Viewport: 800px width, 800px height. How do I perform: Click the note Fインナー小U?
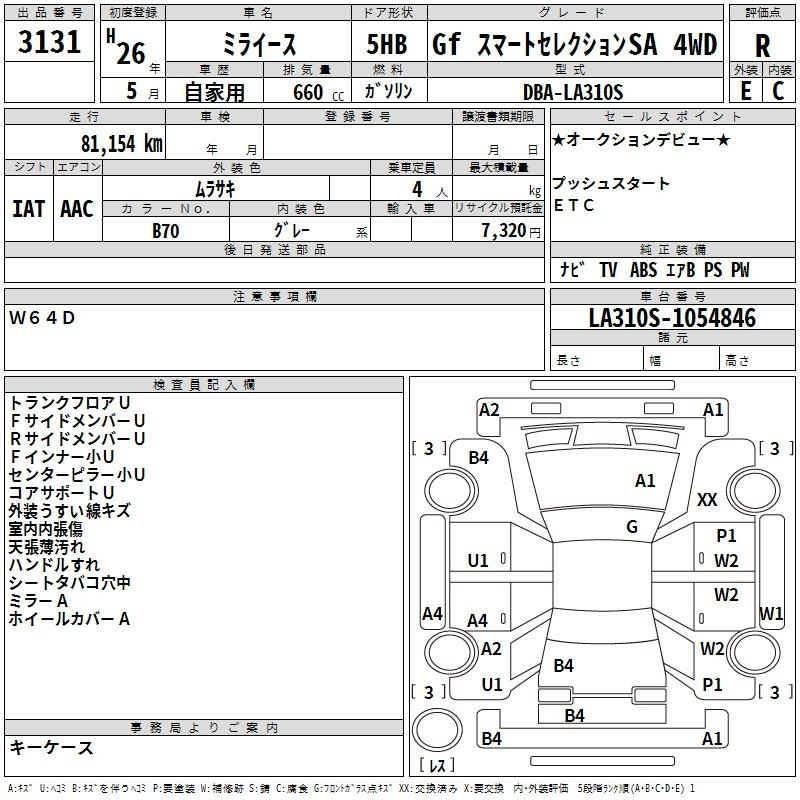coord(61,457)
